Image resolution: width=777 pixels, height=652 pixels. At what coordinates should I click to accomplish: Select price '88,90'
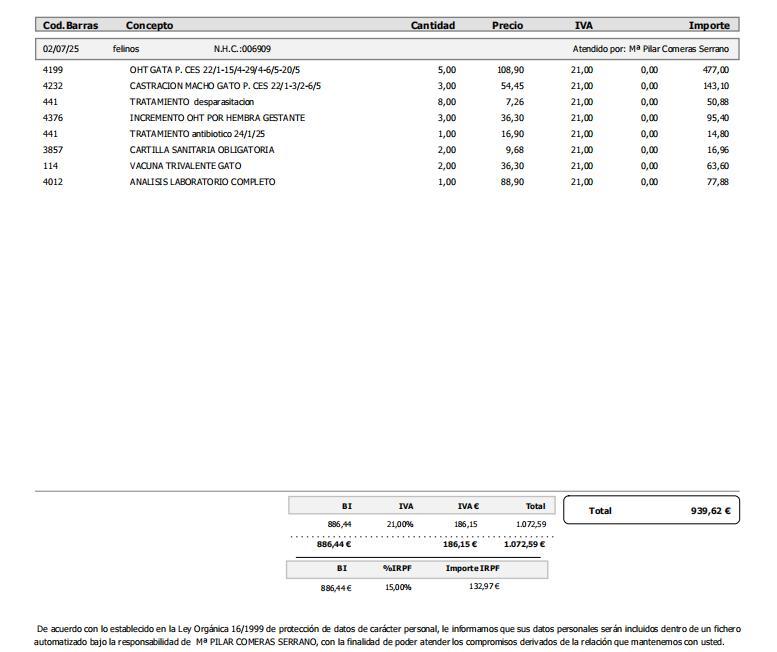(512, 182)
